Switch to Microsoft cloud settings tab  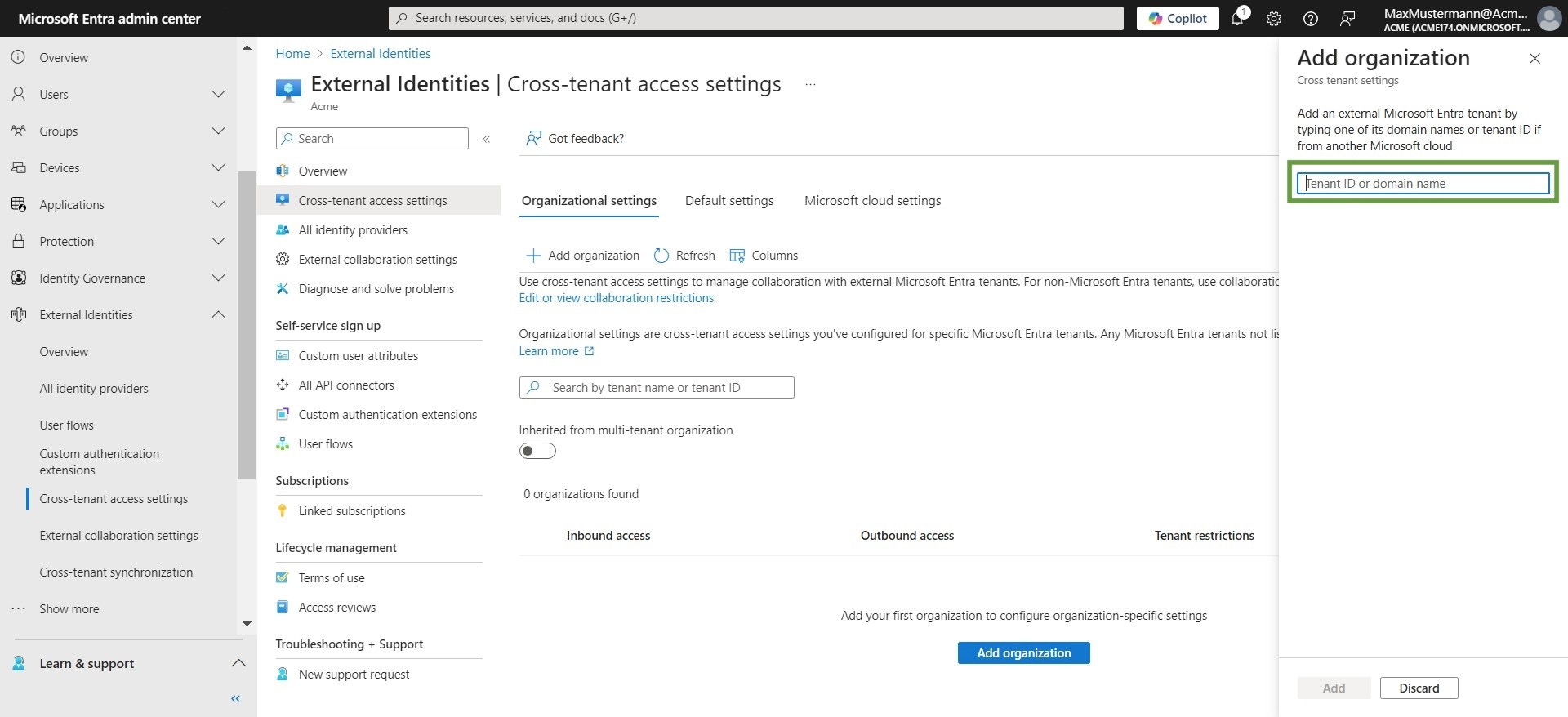(x=872, y=200)
